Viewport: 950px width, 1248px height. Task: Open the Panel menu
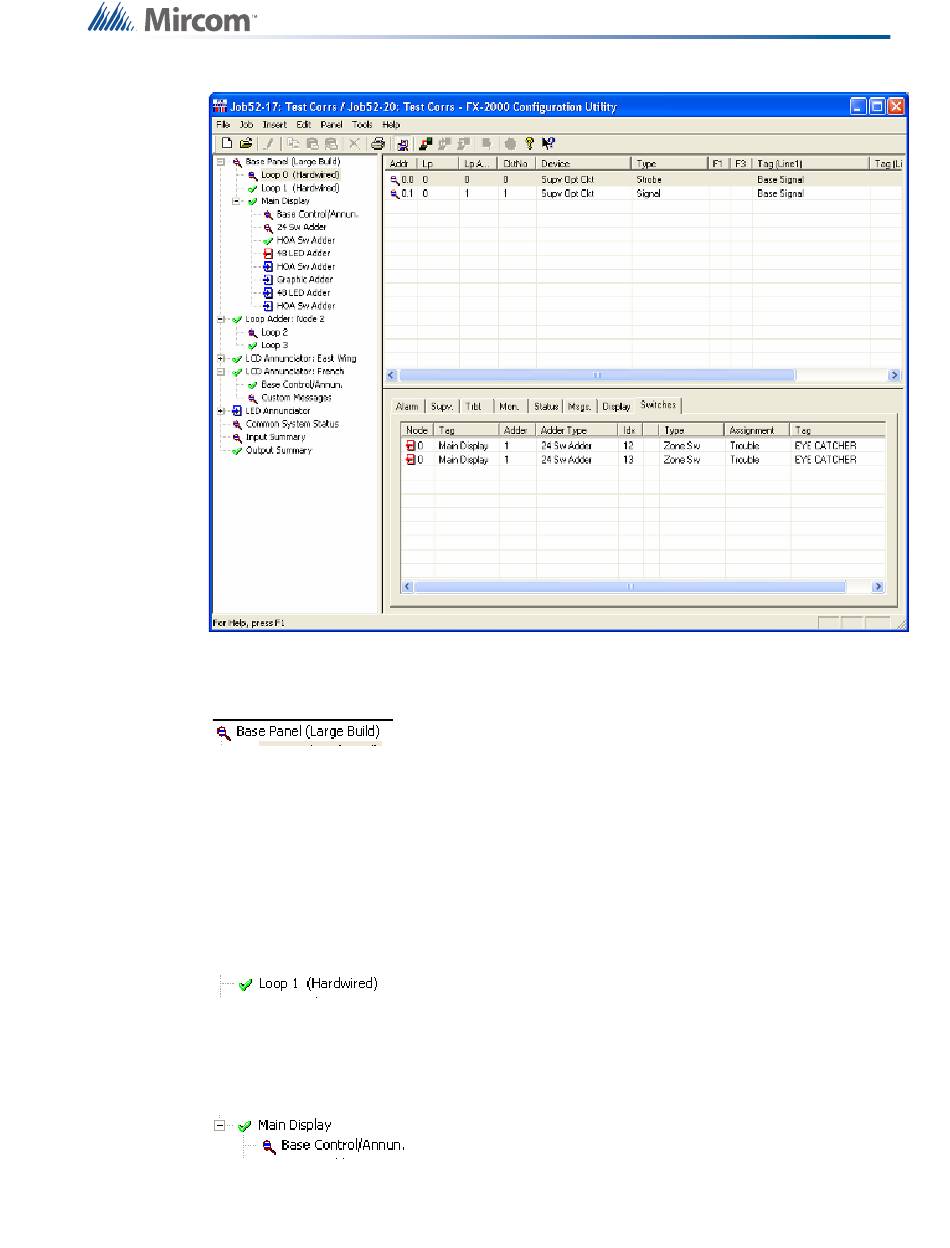(332, 124)
